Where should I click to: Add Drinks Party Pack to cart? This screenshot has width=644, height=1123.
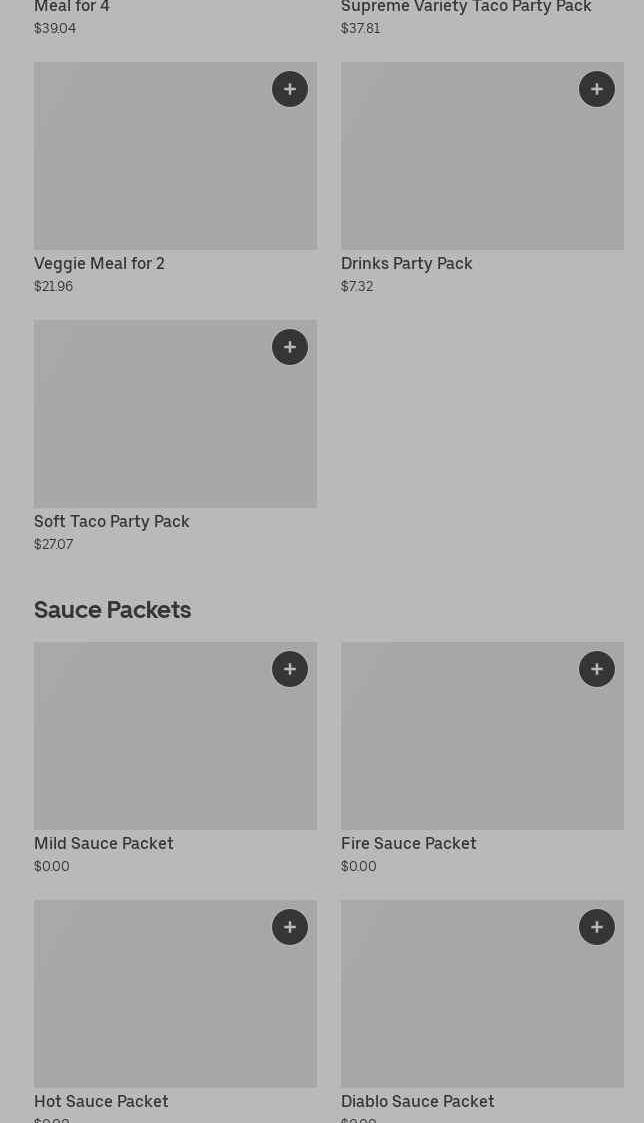tap(597, 89)
